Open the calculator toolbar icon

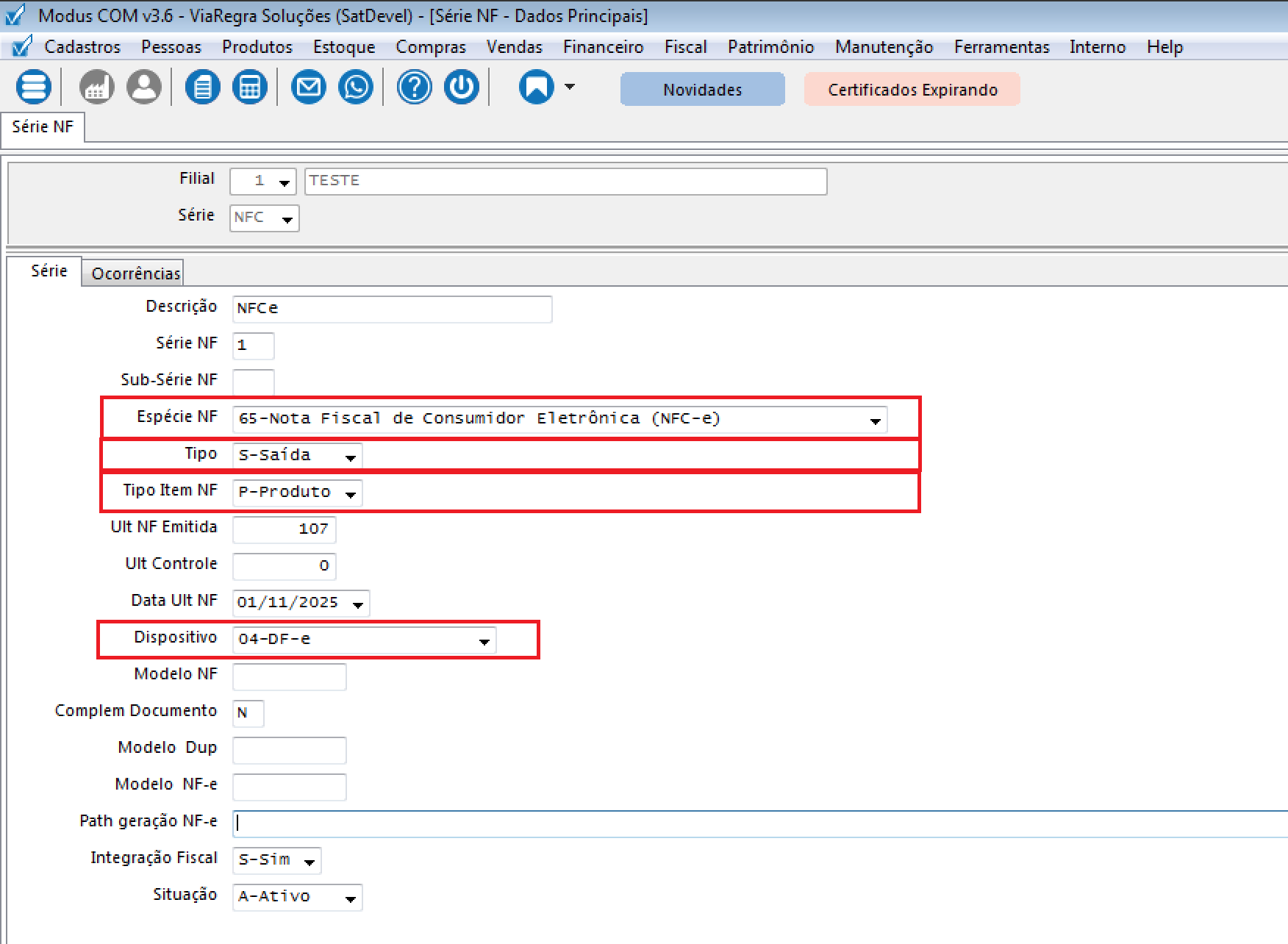pyautogui.click(x=250, y=87)
